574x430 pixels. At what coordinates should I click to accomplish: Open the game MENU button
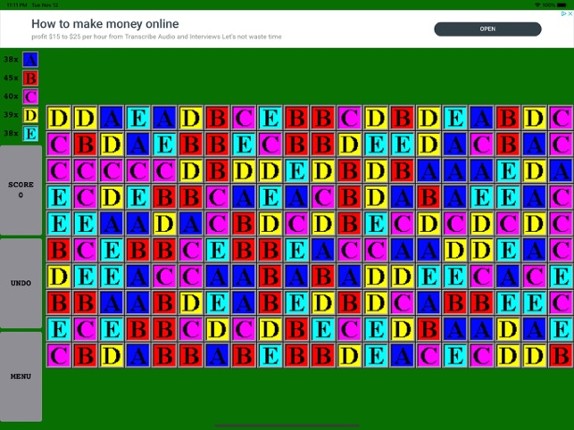pos(21,377)
